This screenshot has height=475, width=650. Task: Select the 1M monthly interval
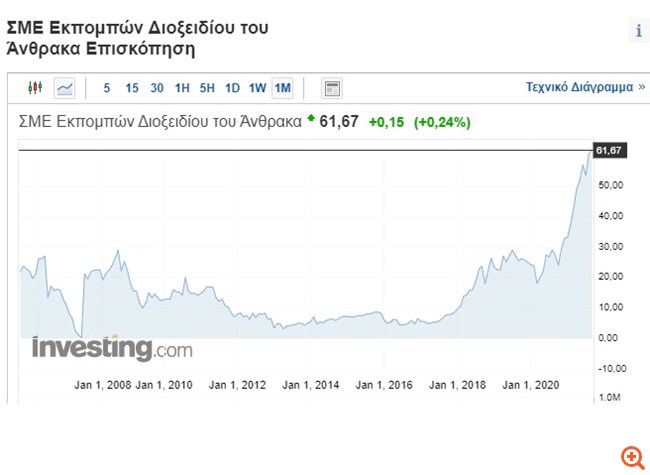(282, 88)
